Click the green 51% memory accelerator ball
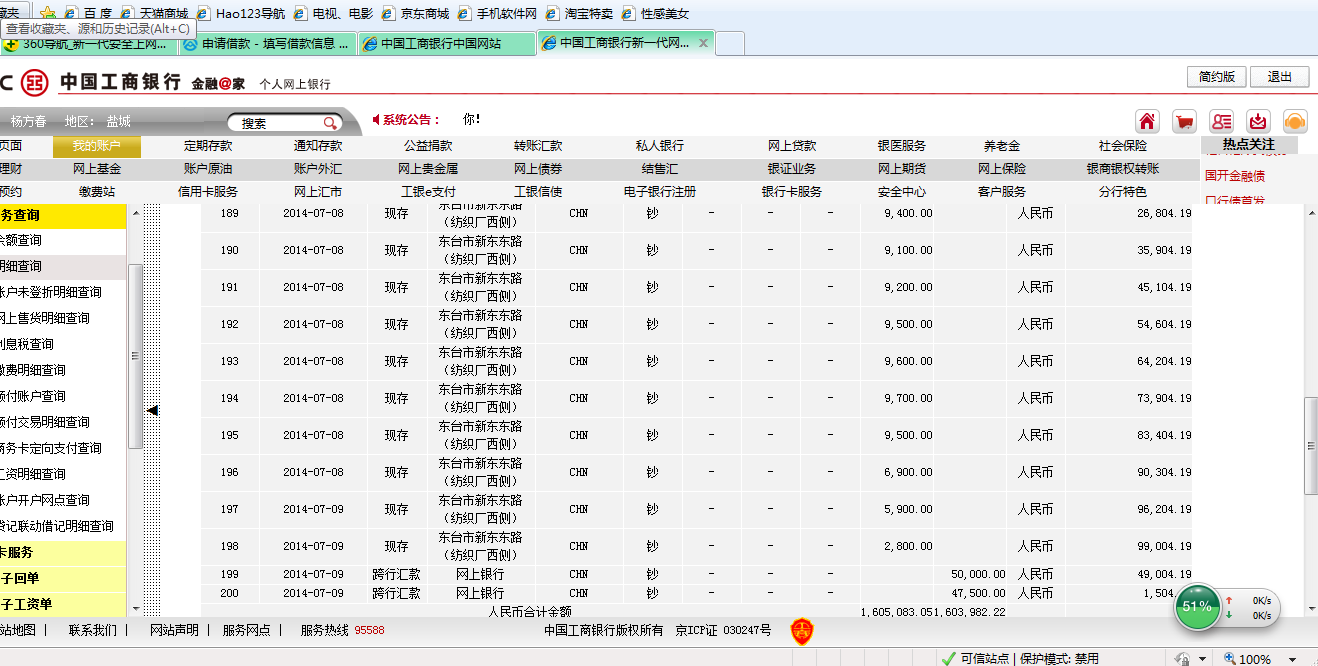The height and width of the screenshot is (666, 1318). 1197,607
